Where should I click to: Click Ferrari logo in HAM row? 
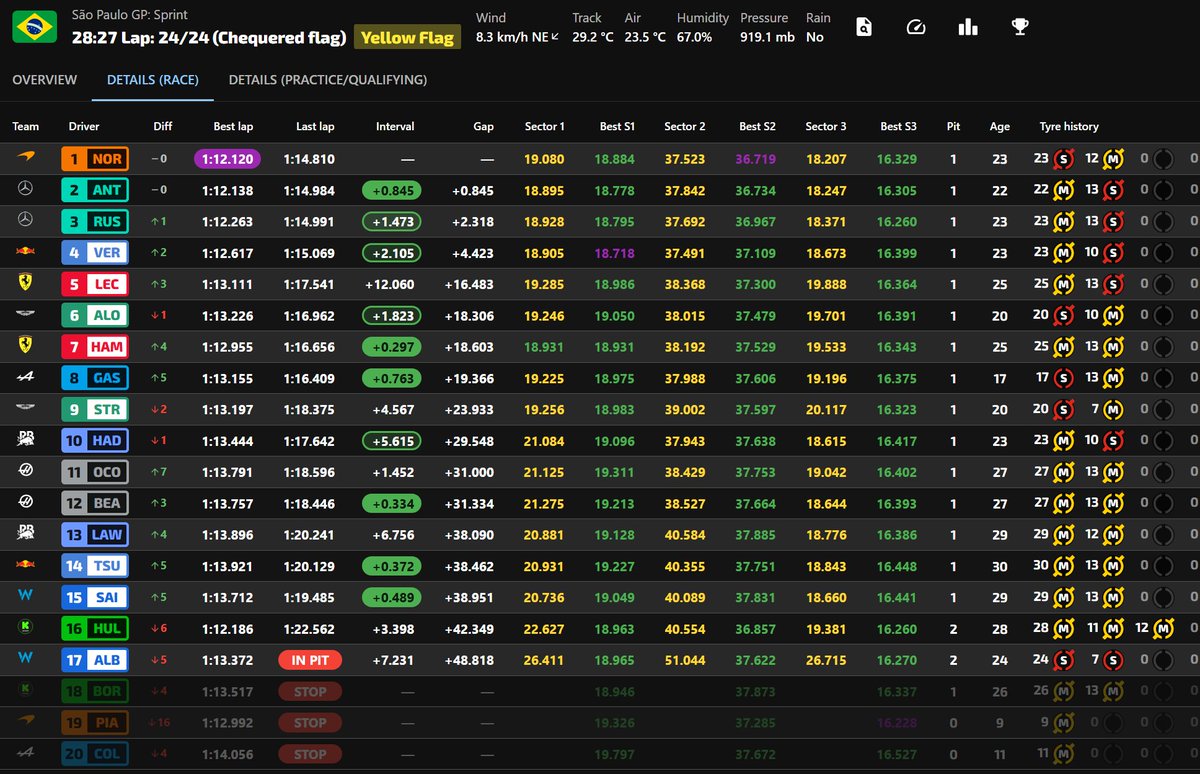pyautogui.click(x=26, y=346)
